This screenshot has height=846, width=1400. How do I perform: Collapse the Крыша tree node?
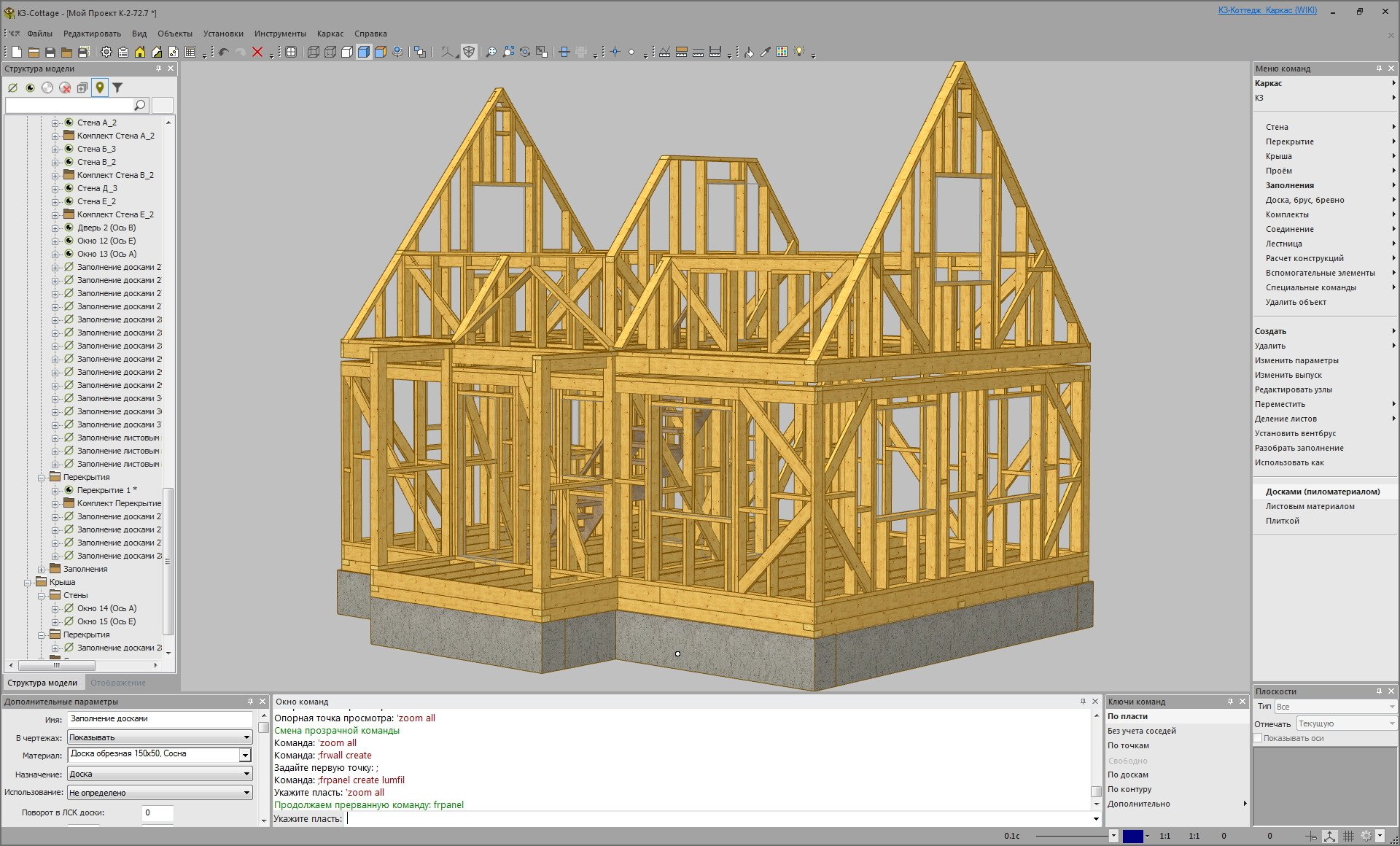28,582
